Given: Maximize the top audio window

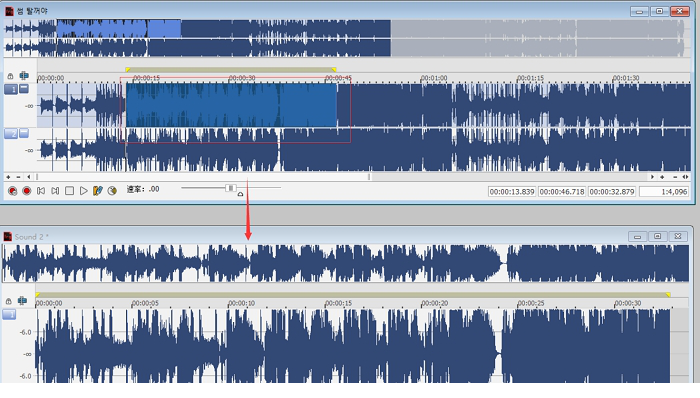Looking at the screenshot, I should [659, 11].
